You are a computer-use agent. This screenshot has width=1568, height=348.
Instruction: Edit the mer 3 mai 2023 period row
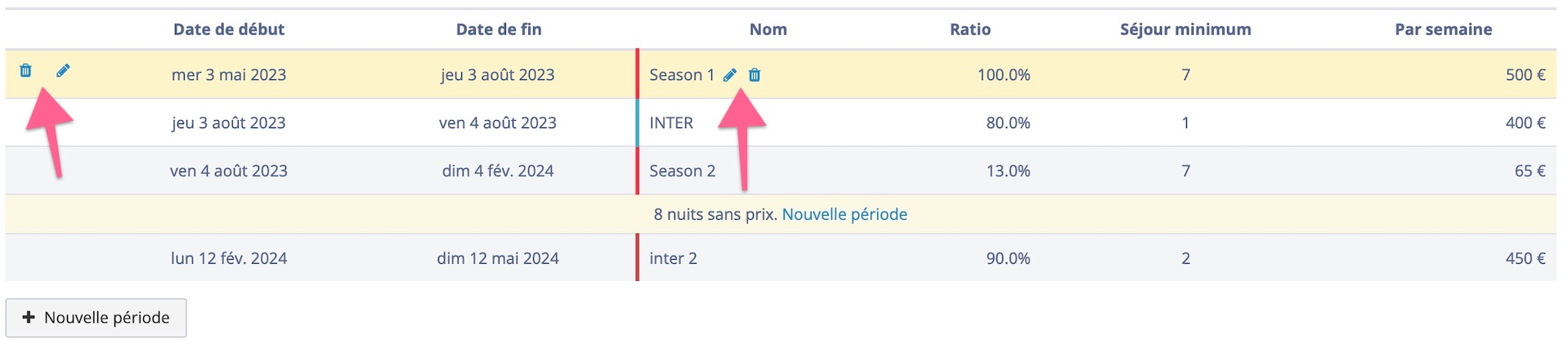coord(63,70)
